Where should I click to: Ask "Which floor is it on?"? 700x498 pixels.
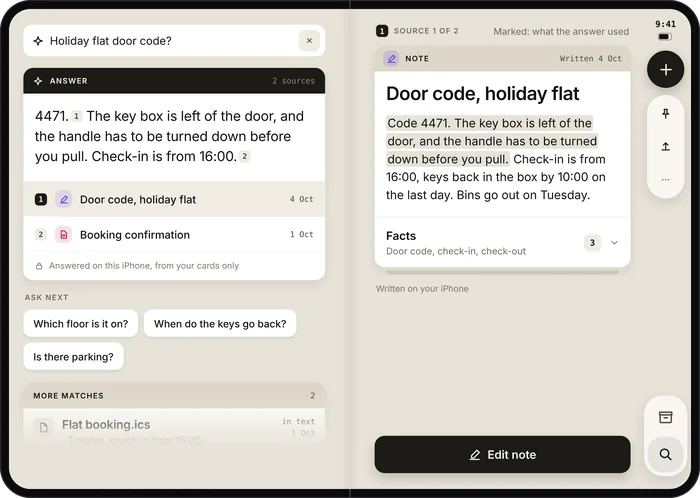click(81, 324)
